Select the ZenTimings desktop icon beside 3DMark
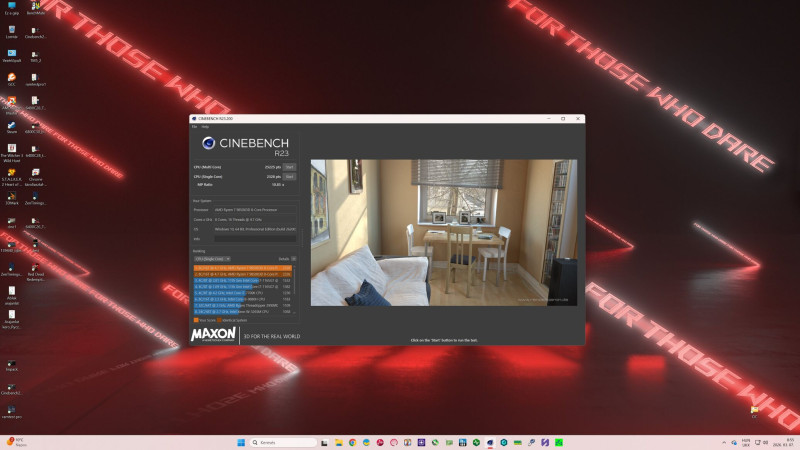The height and width of the screenshot is (450, 800). click(35, 198)
